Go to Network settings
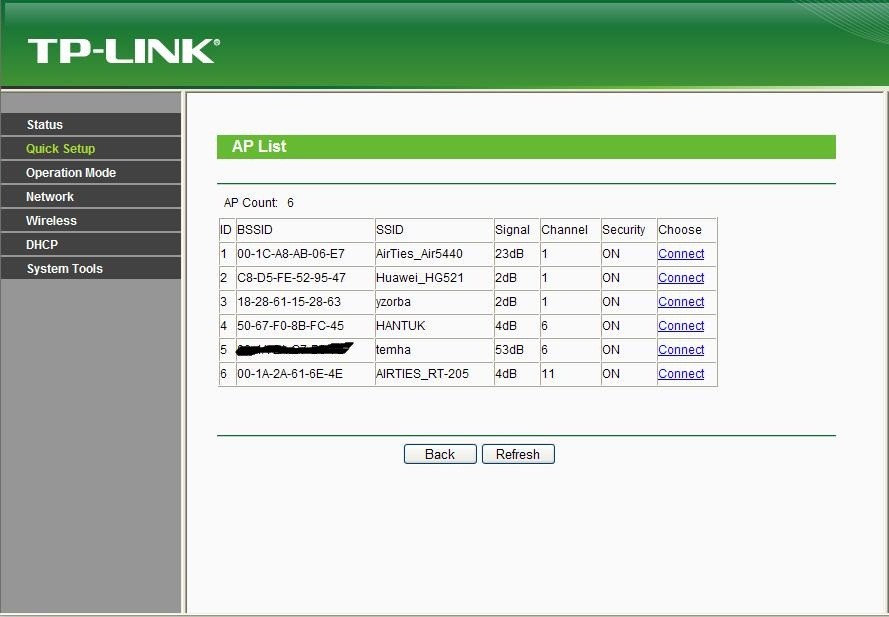 click(x=91, y=197)
